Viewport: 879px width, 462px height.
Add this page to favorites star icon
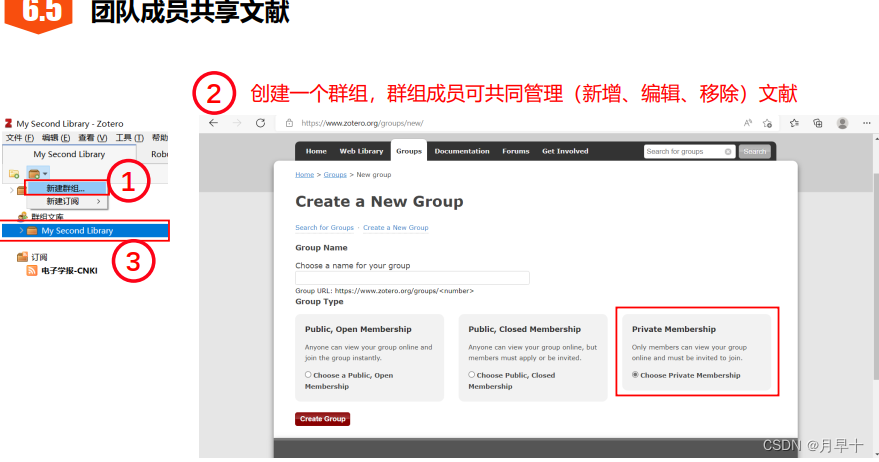point(767,123)
